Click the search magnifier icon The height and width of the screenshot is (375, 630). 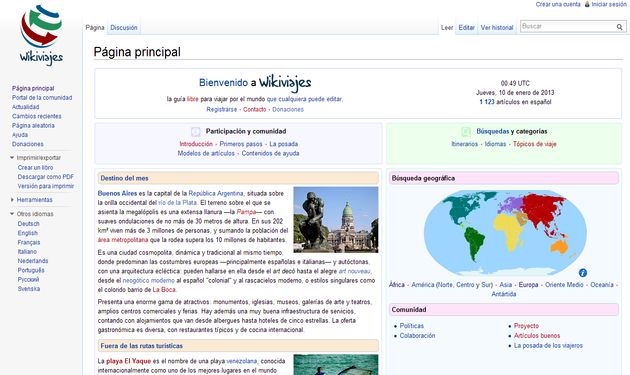[x=619, y=27]
